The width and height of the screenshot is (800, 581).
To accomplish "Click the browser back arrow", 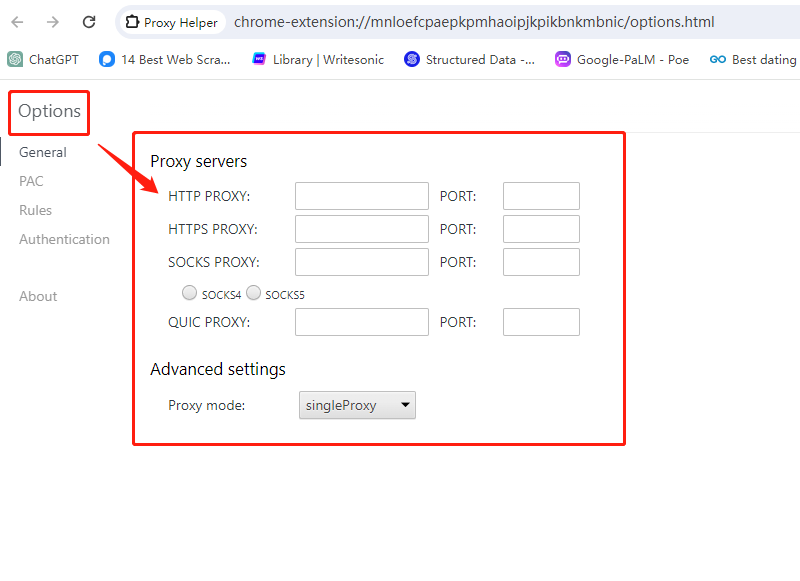I will (x=16, y=20).
